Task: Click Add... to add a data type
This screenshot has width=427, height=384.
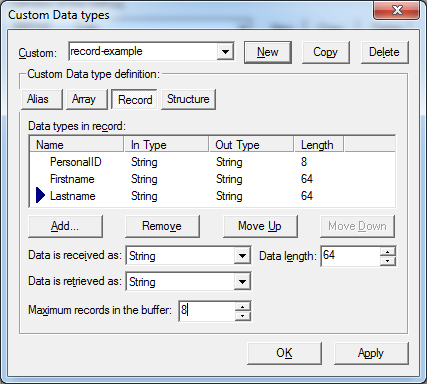Action: (x=65, y=226)
